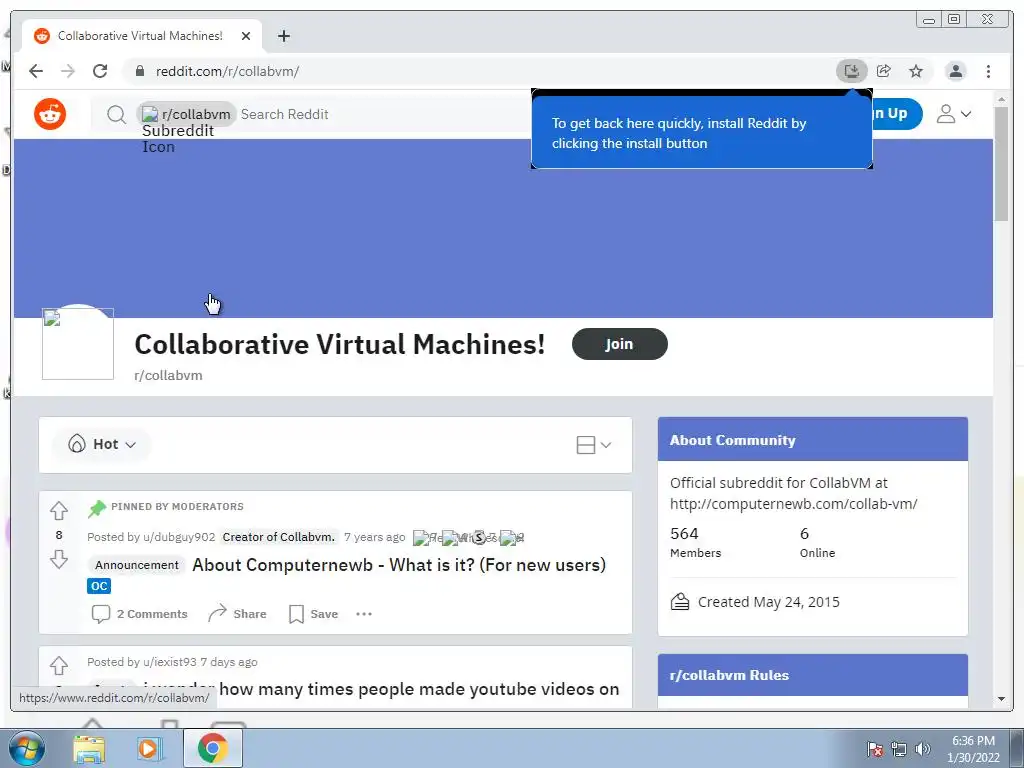This screenshot has width=1024, height=768.
Task: Open a new tab
Action: (283, 36)
